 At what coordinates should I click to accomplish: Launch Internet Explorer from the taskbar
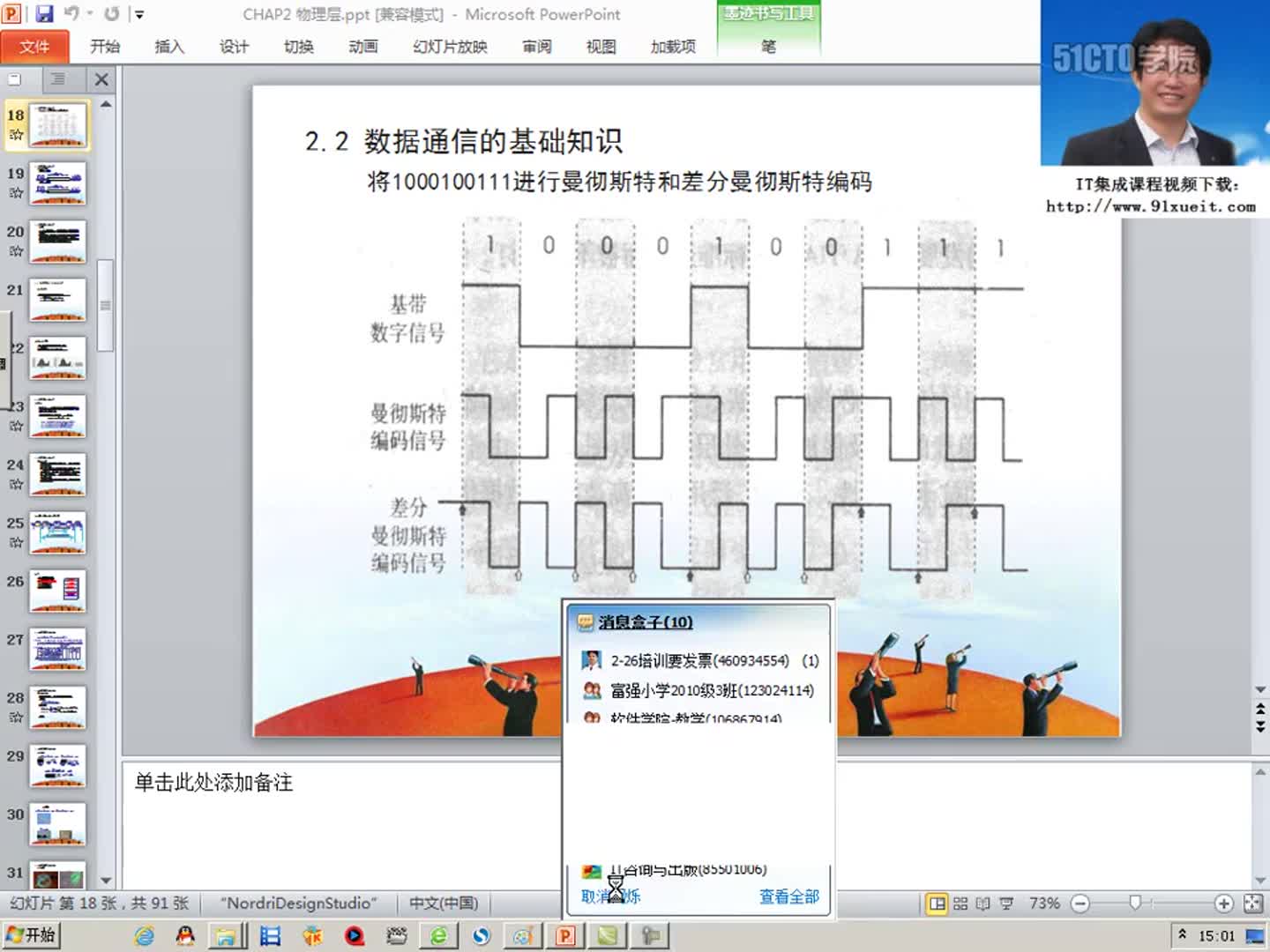pos(144,935)
